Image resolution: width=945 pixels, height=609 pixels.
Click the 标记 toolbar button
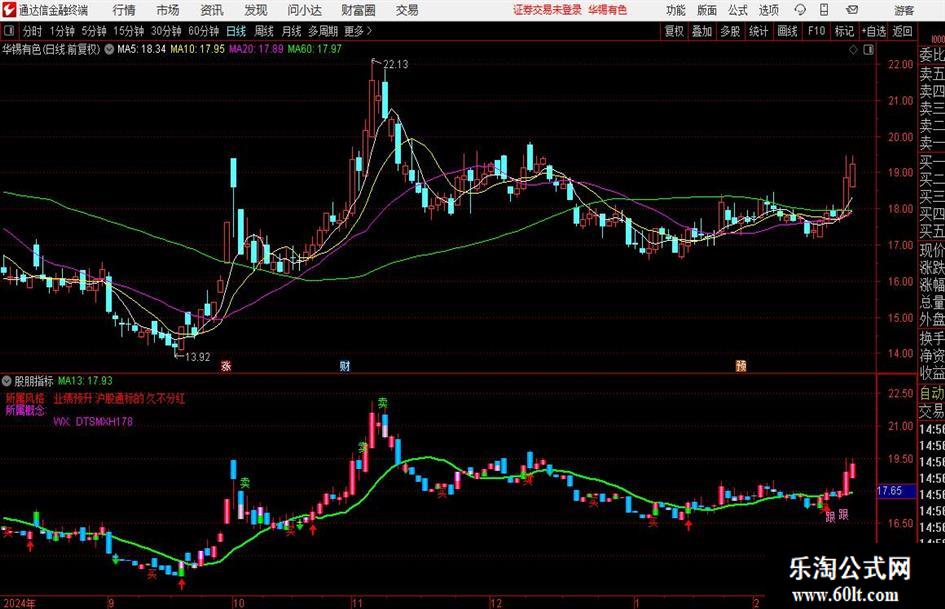click(844, 31)
